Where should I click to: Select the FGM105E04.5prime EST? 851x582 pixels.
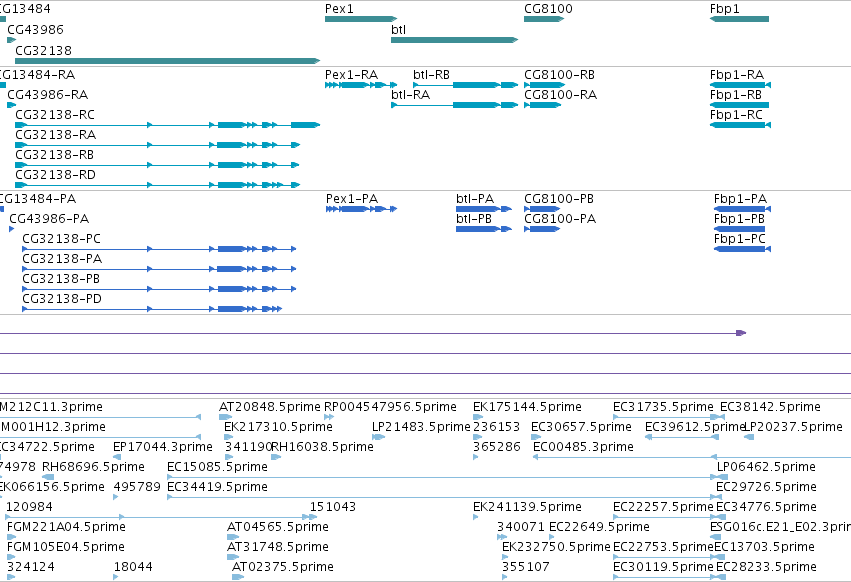11,558
